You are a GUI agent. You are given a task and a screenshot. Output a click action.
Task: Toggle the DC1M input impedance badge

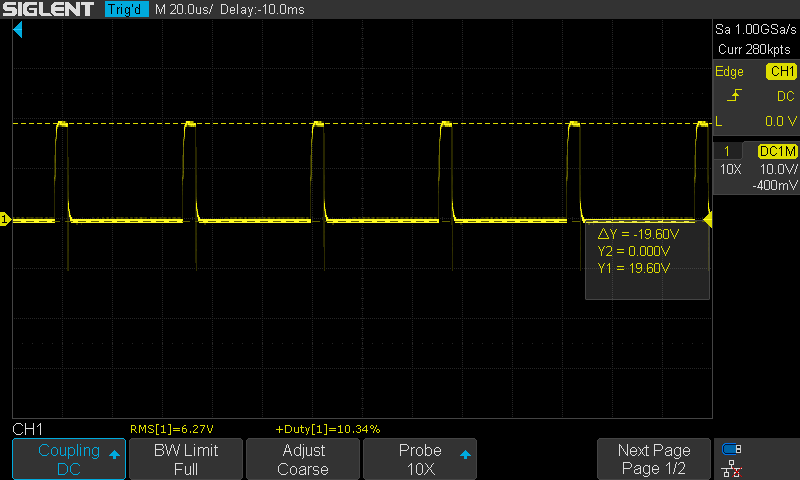(x=778, y=151)
